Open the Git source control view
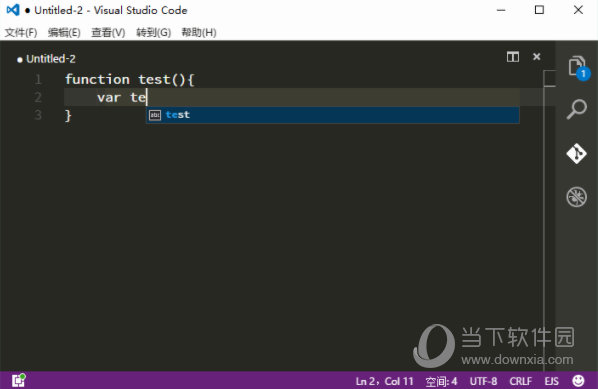Image resolution: width=598 pixels, height=389 pixels. tap(577, 153)
